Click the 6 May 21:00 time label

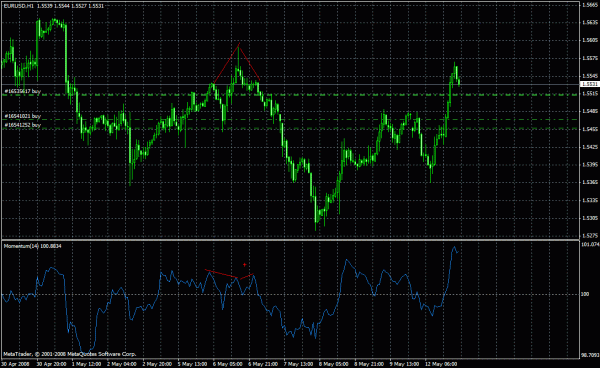(x=263, y=364)
